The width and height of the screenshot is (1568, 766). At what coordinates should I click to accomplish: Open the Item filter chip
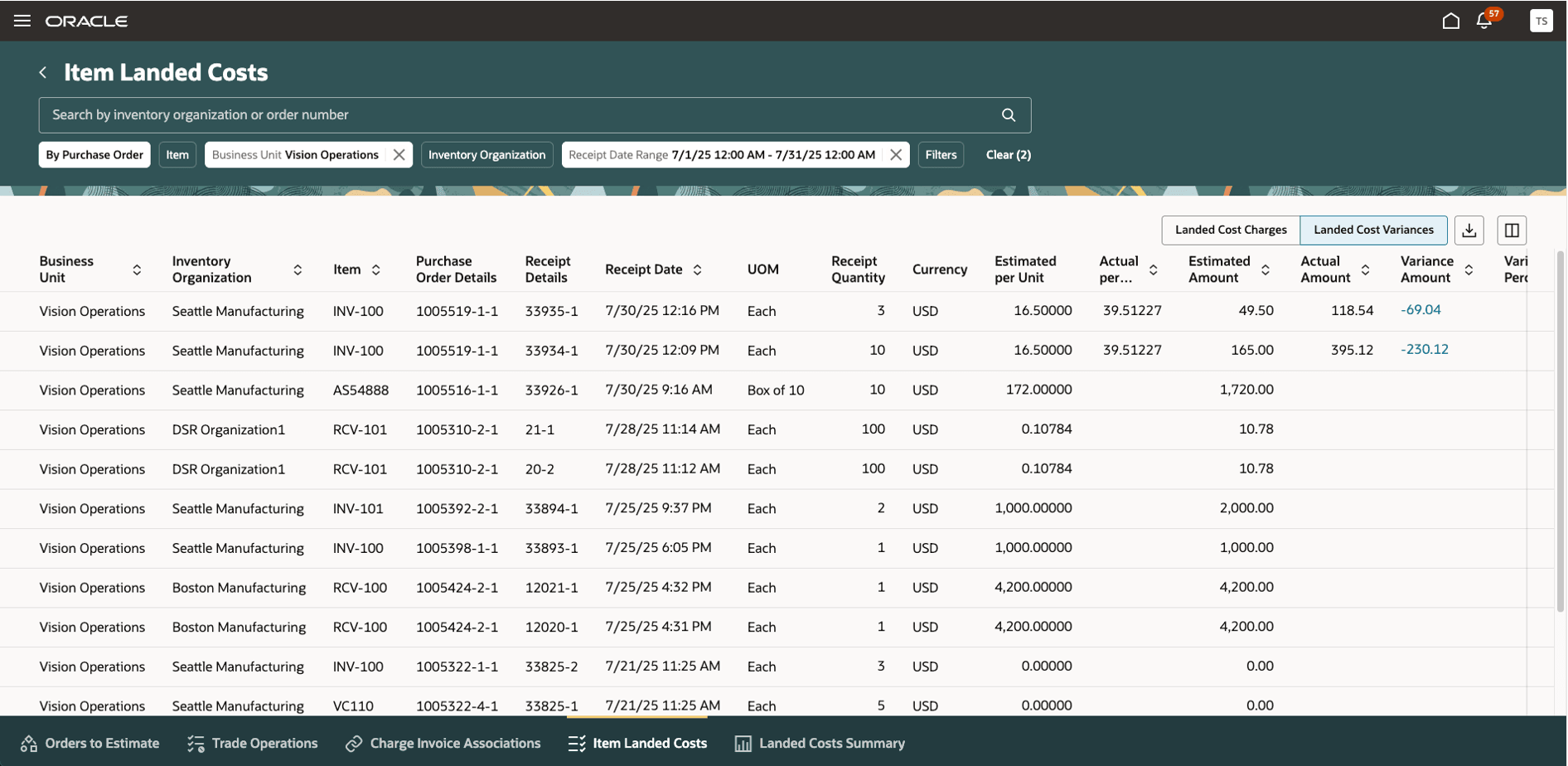click(177, 155)
